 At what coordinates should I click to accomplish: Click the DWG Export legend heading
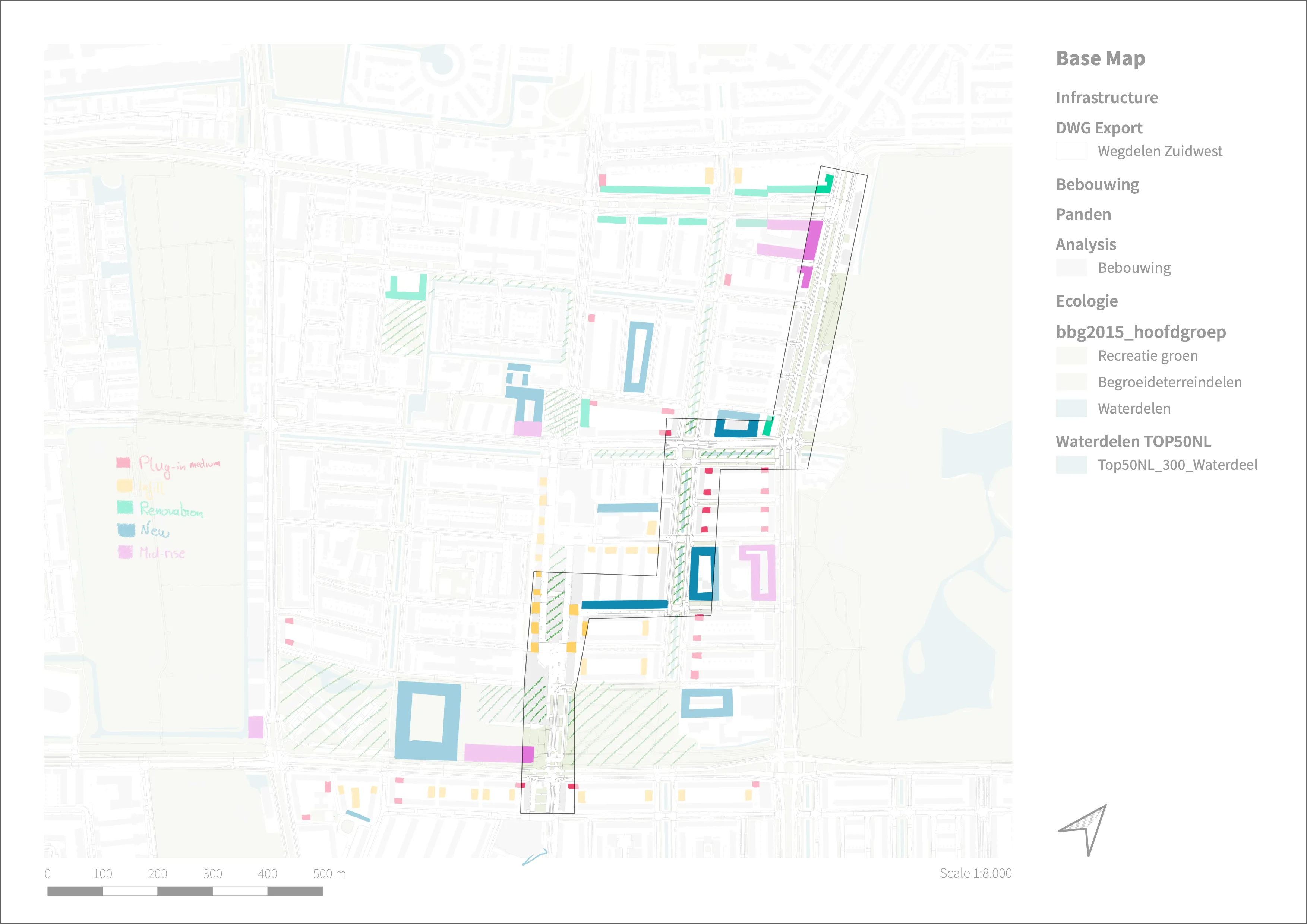1099,128
